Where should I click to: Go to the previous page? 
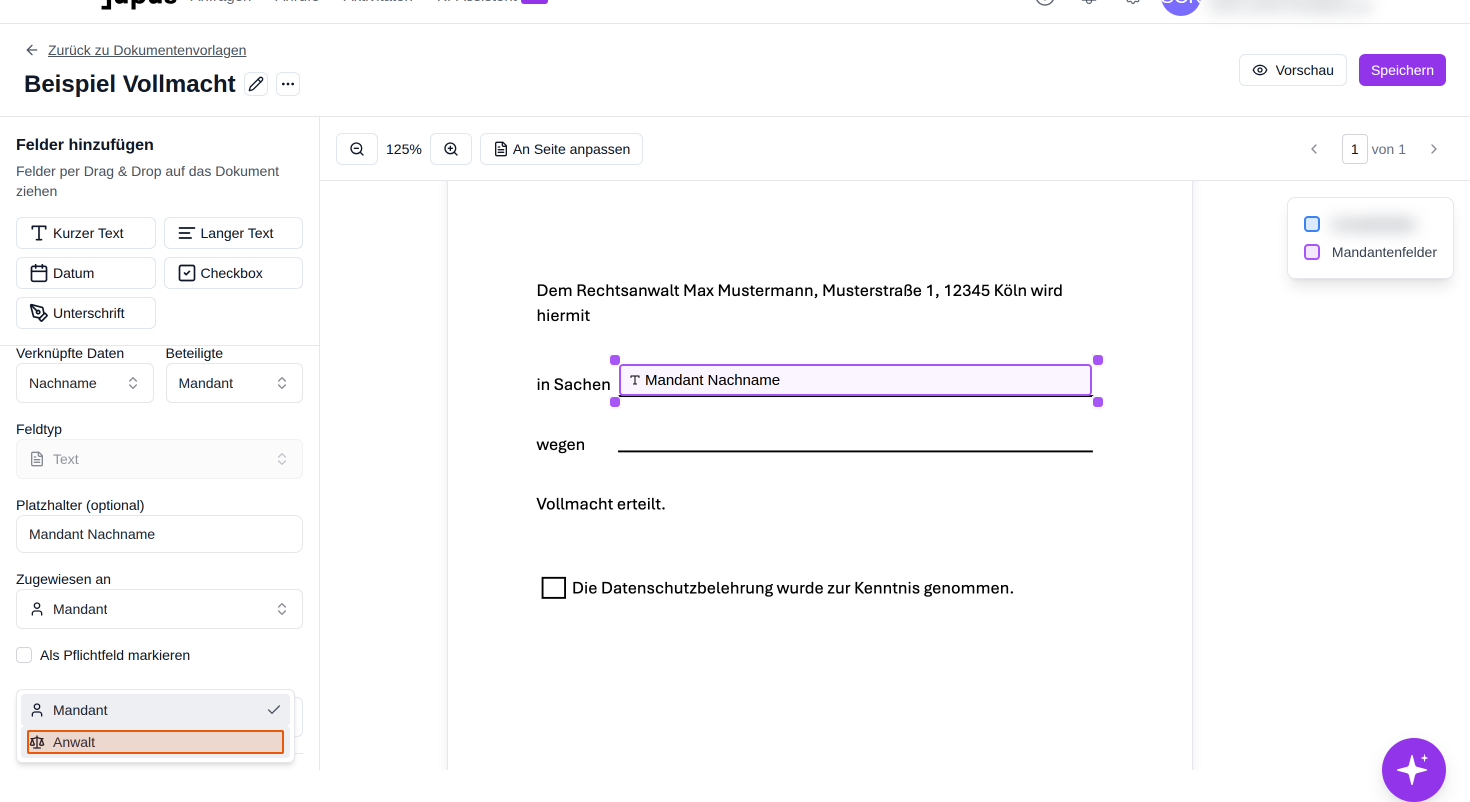pyautogui.click(x=1314, y=149)
